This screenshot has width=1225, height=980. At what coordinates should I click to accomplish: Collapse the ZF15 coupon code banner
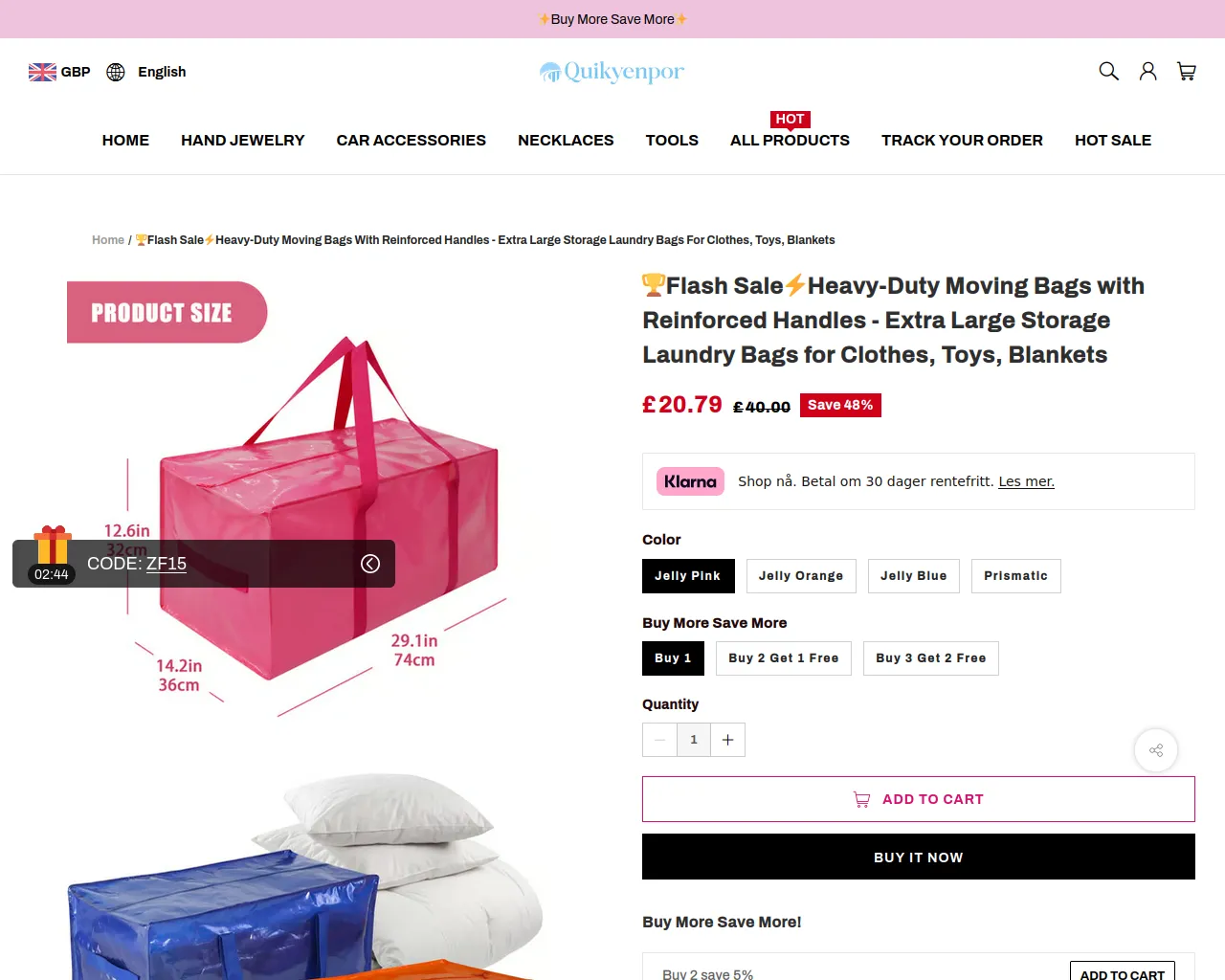pos(370,564)
